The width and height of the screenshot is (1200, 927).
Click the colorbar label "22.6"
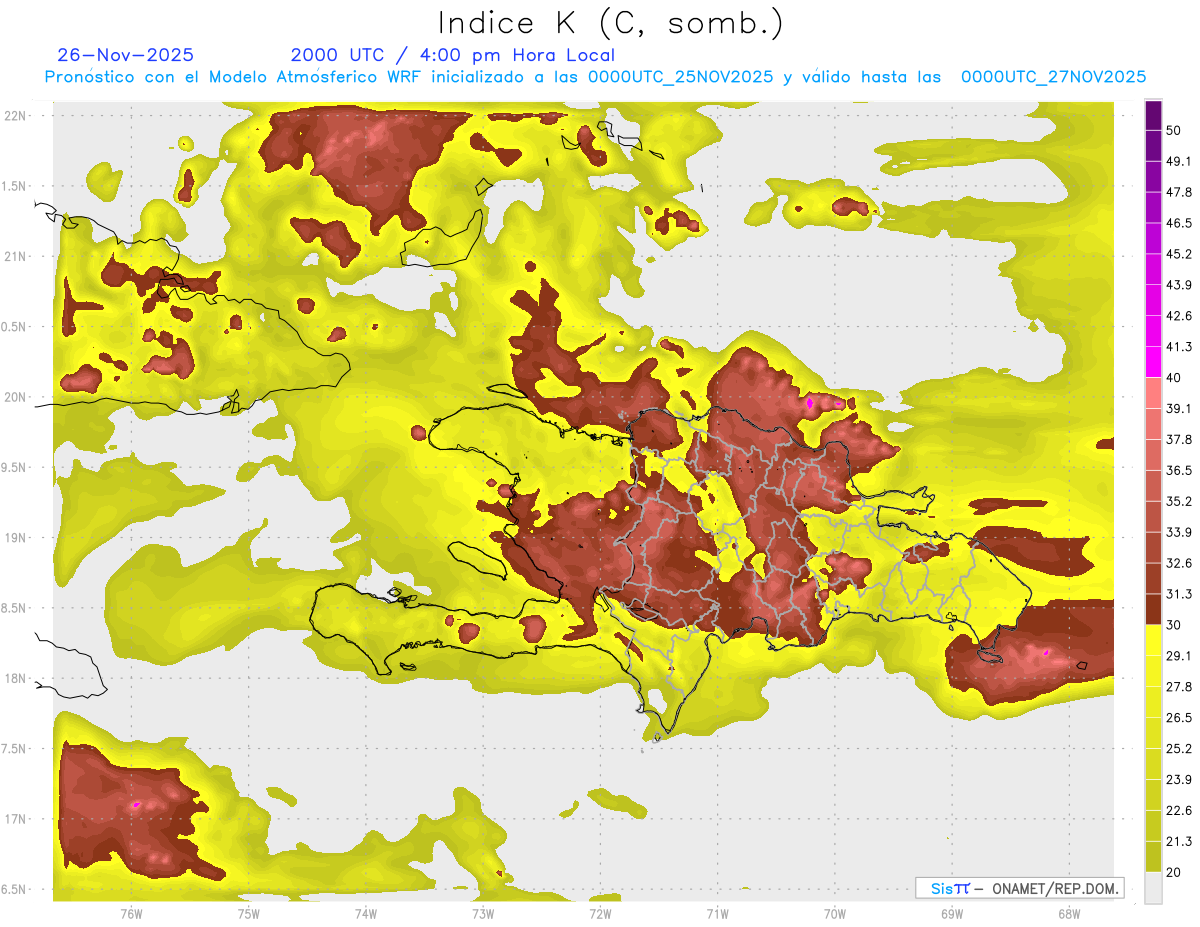[1179, 811]
